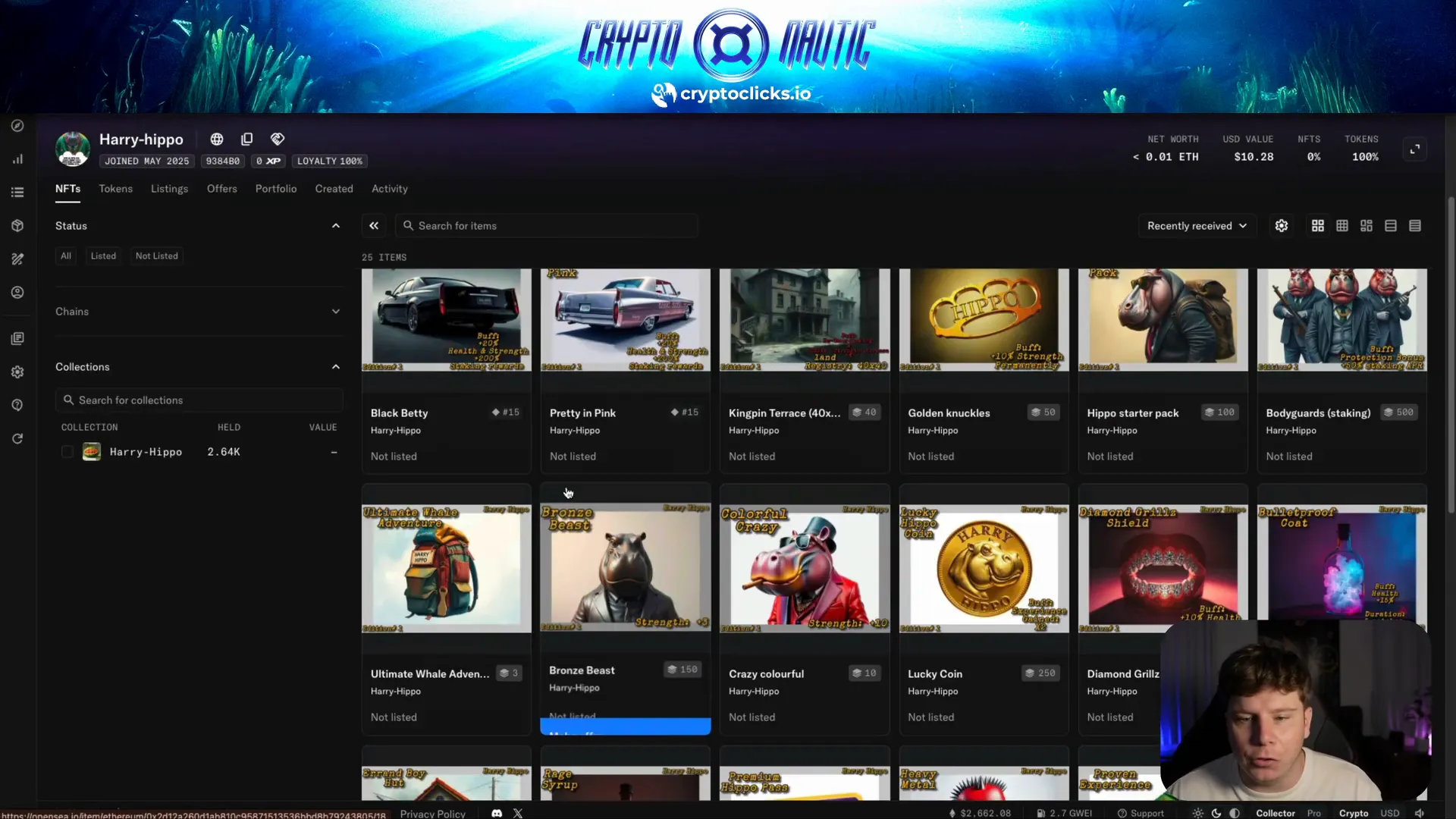
Task: Open the Activity tab
Action: pyautogui.click(x=390, y=189)
